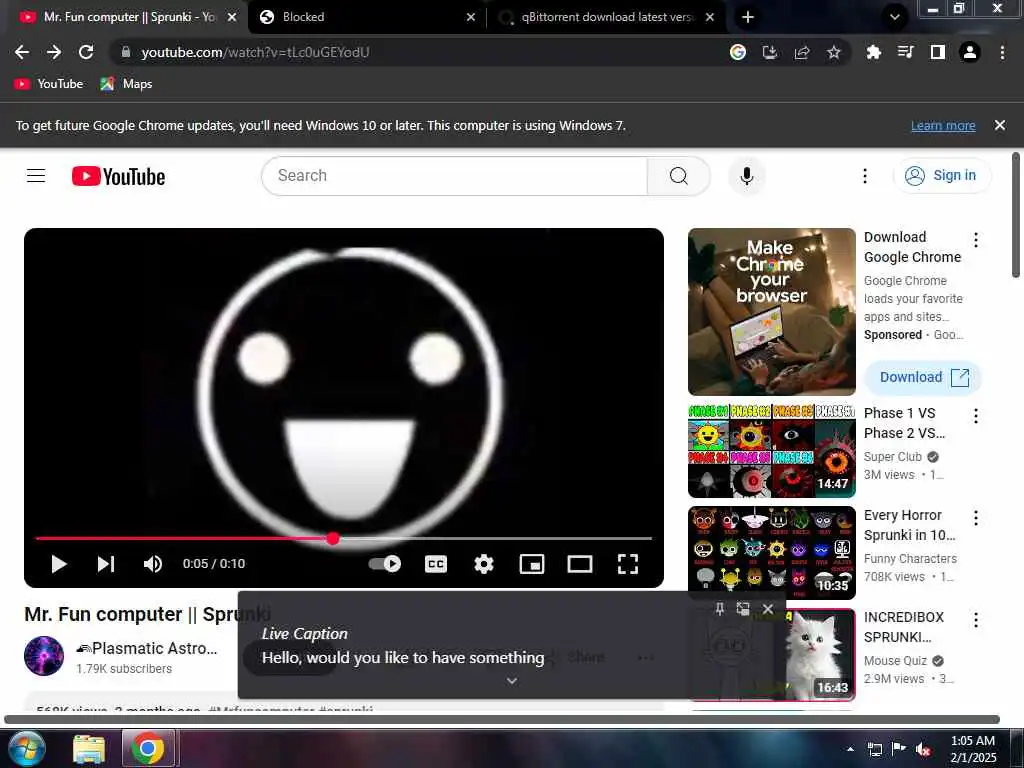The width and height of the screenshot is (1024, 768).
Task: Close the Blocked tab
Action: (471, 17)
